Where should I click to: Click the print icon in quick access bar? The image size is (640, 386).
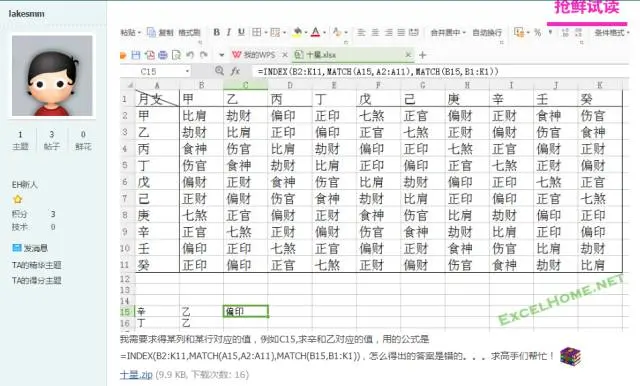(163, 55)
